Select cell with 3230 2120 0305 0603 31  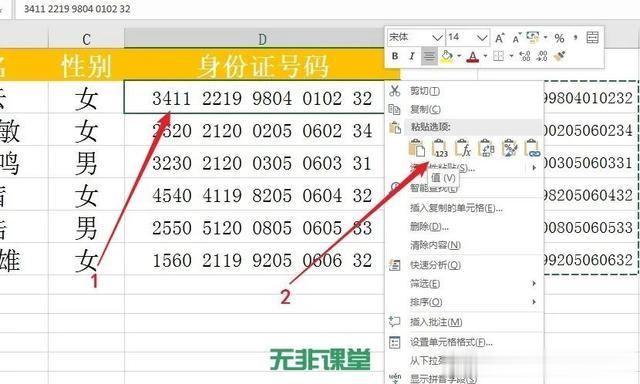click(262, 163)
